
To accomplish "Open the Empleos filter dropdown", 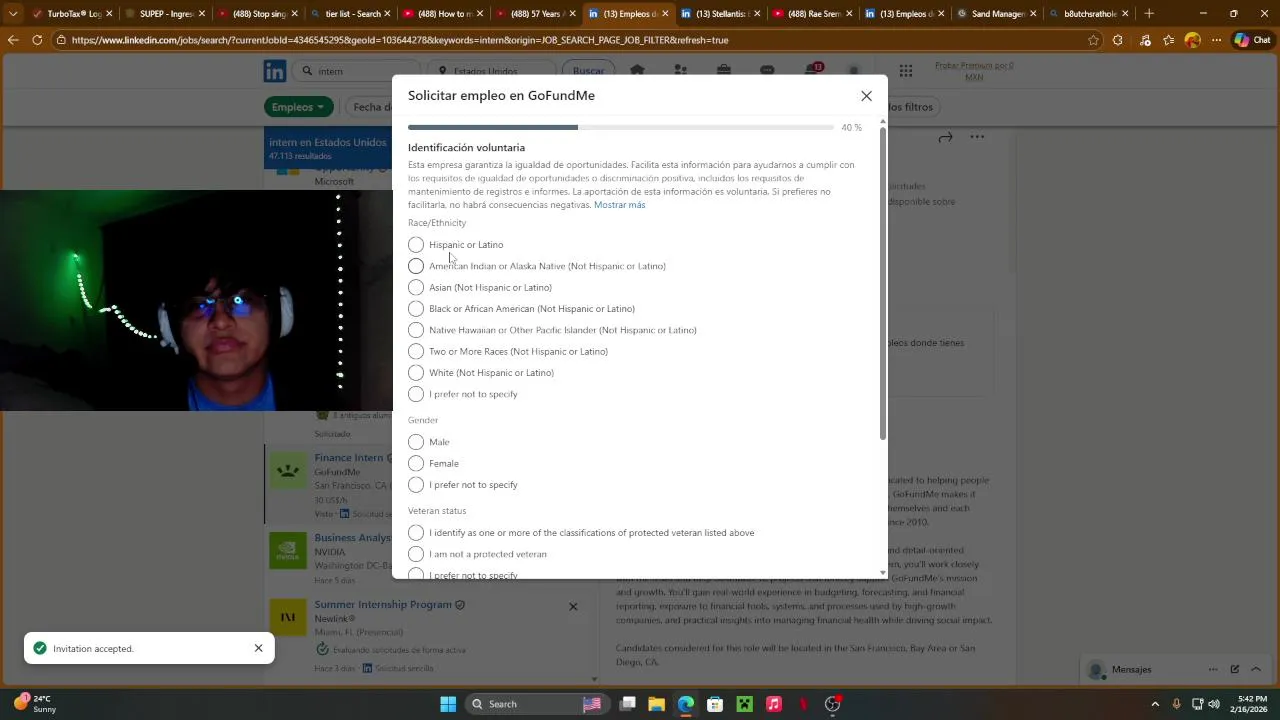I will [x=299, y=107].
